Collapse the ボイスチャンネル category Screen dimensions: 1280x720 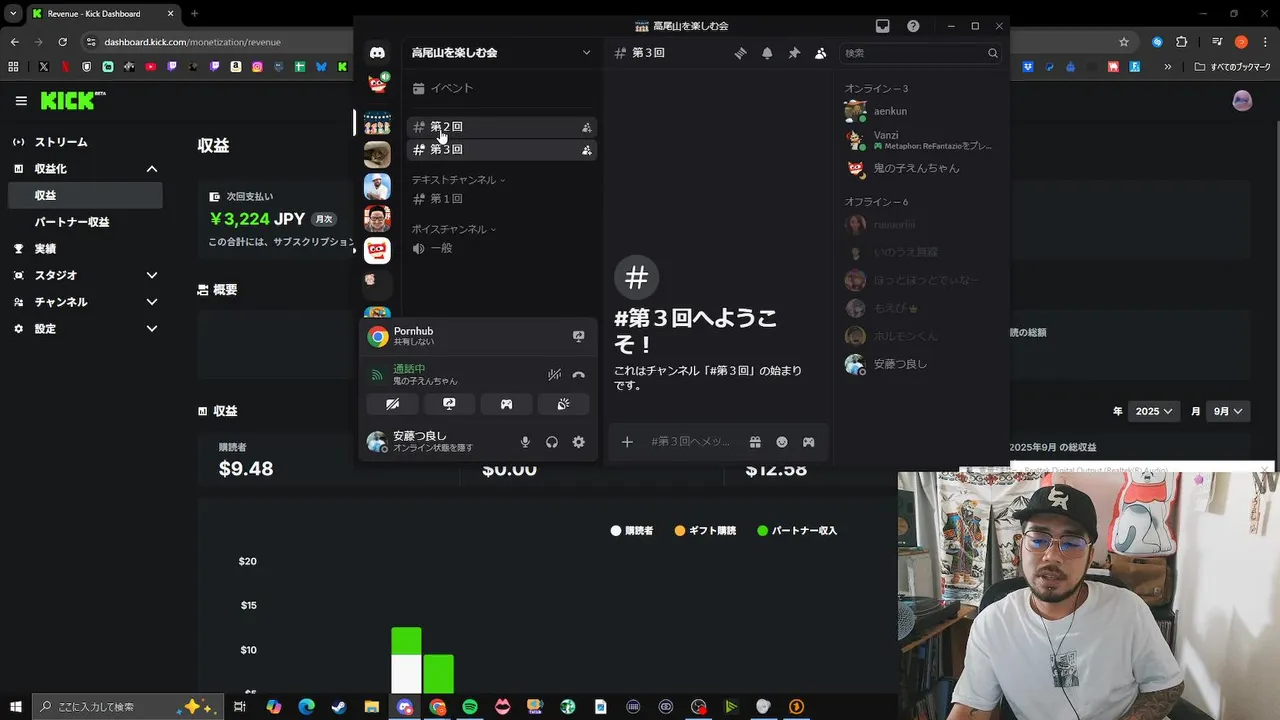pyautogui.click(x=453, y=229)
